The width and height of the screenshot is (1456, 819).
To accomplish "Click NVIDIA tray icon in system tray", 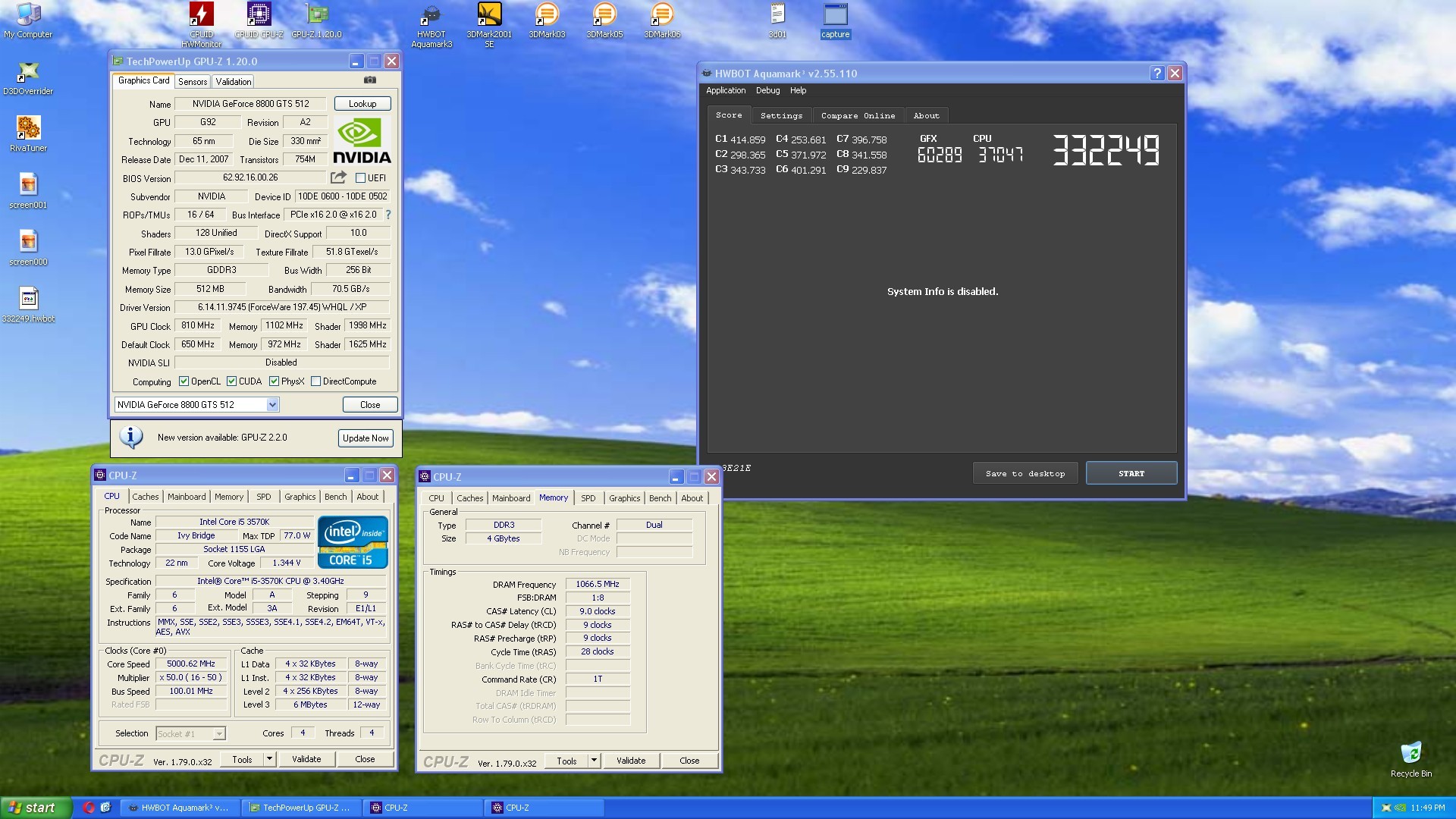I will (x=1401, y=808).
